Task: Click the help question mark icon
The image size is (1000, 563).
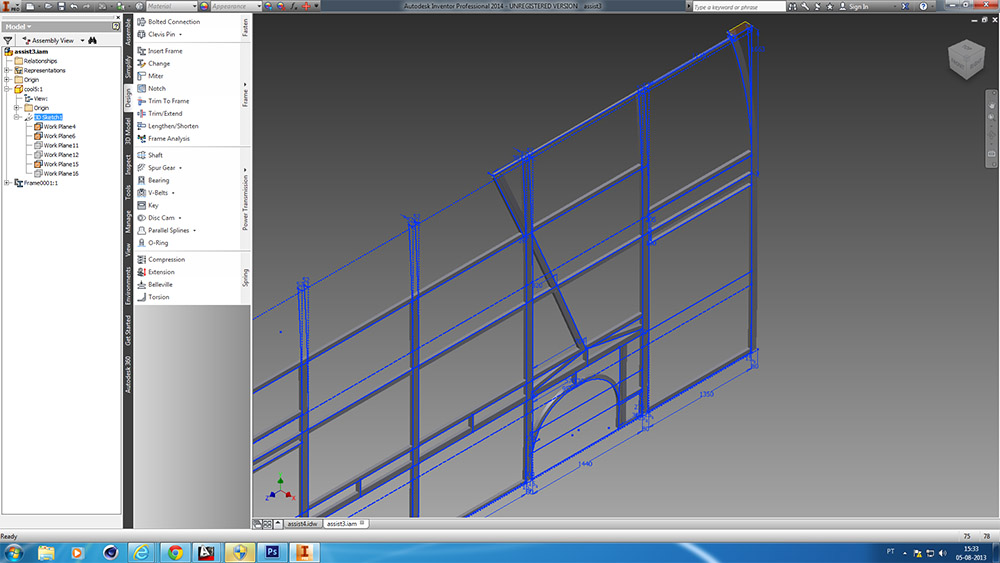Action: point(923,6)
